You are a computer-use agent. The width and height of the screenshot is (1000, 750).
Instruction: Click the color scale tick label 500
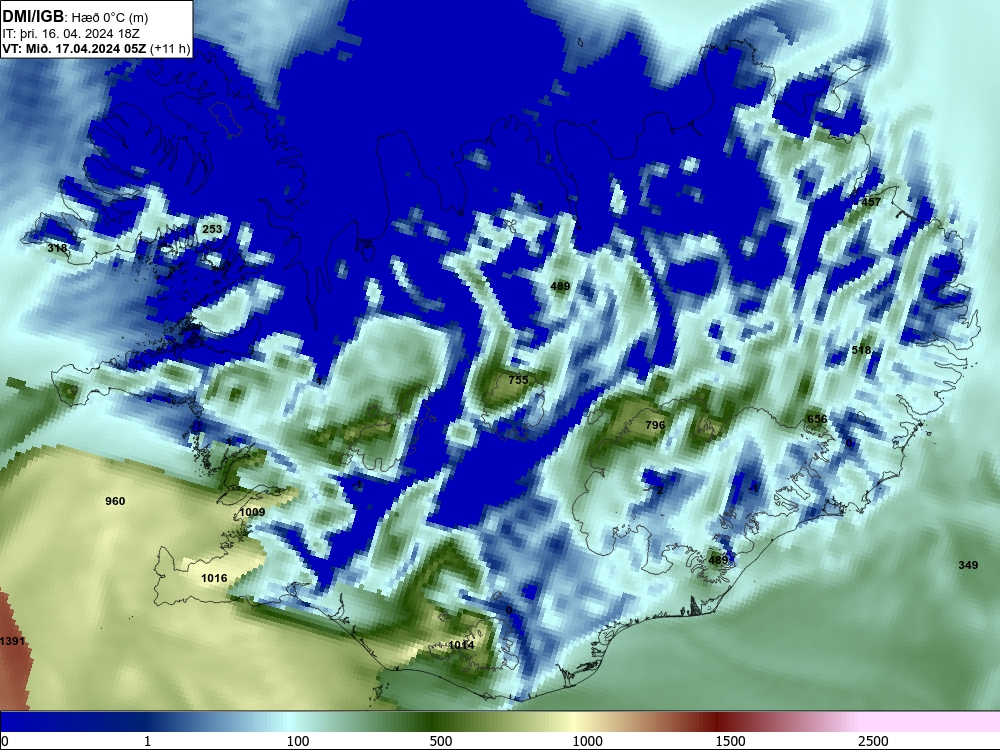tap(441, 741)
